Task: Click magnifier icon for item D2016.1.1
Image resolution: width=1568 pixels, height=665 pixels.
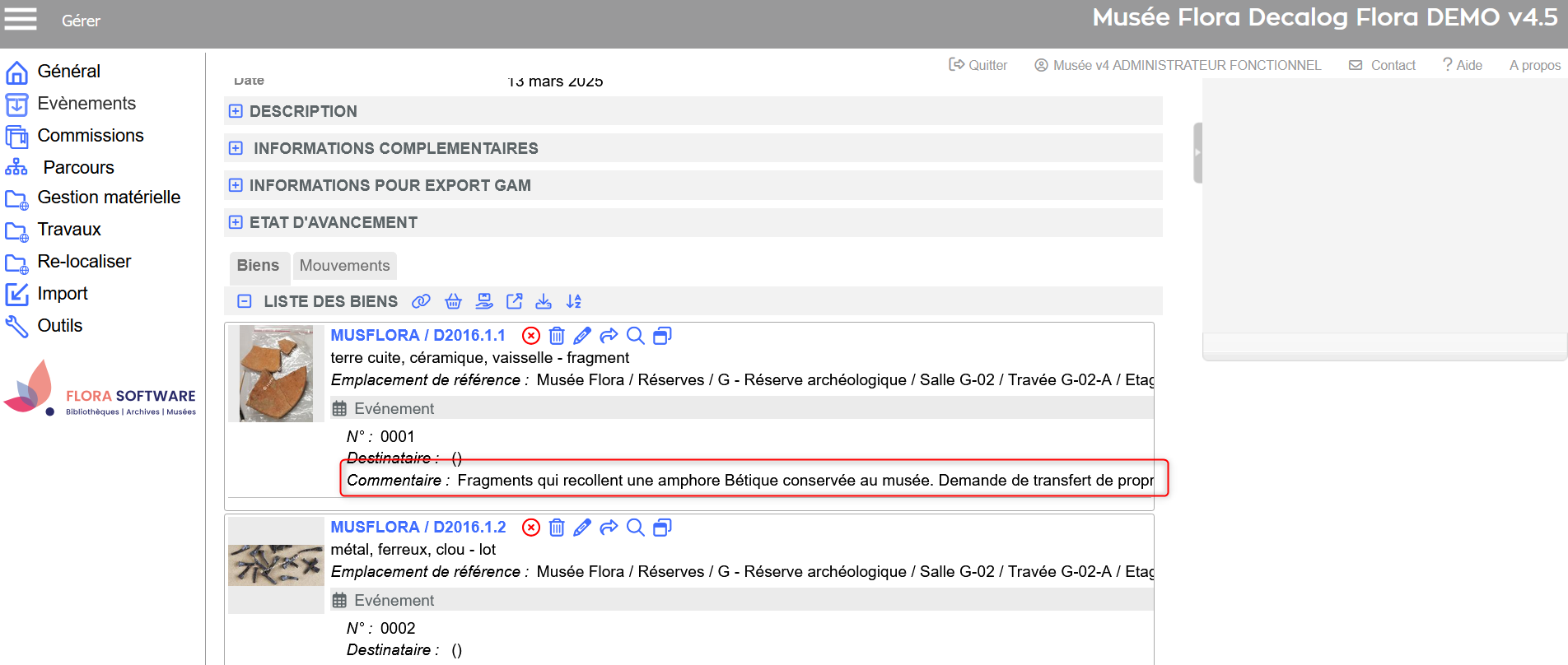Action: pos(635,335)
